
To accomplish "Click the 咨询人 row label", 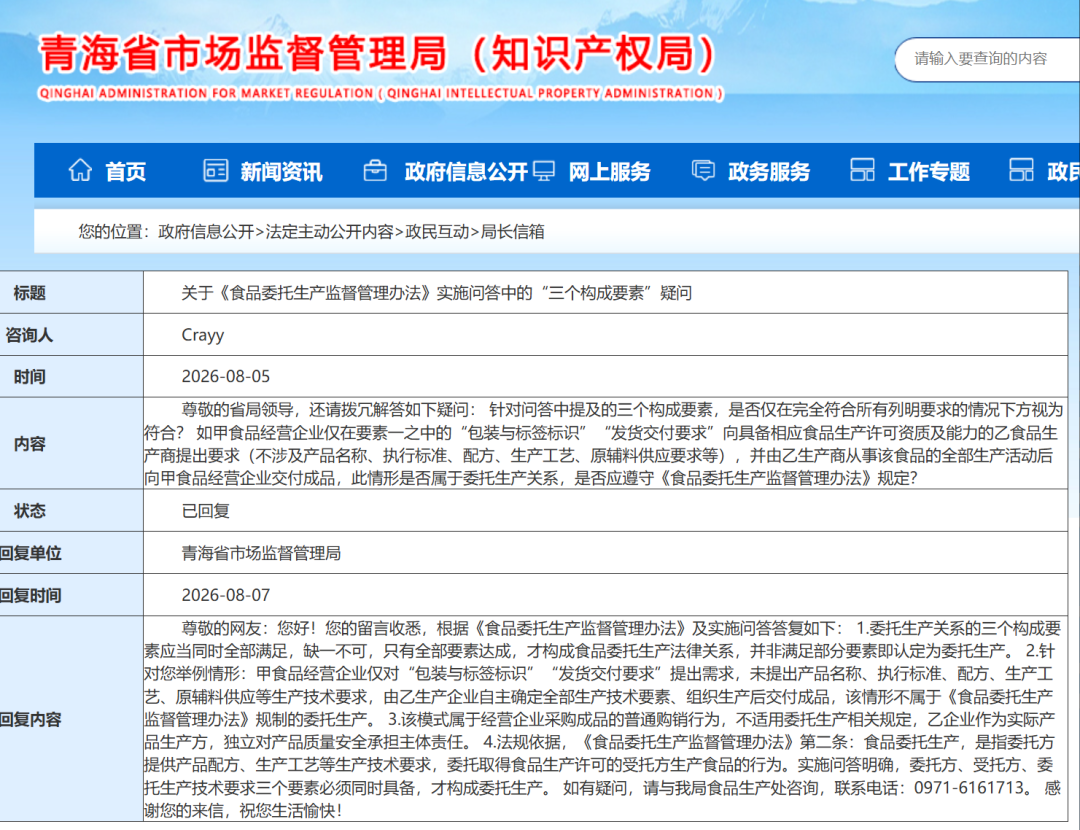I will [x=29, y=335].
